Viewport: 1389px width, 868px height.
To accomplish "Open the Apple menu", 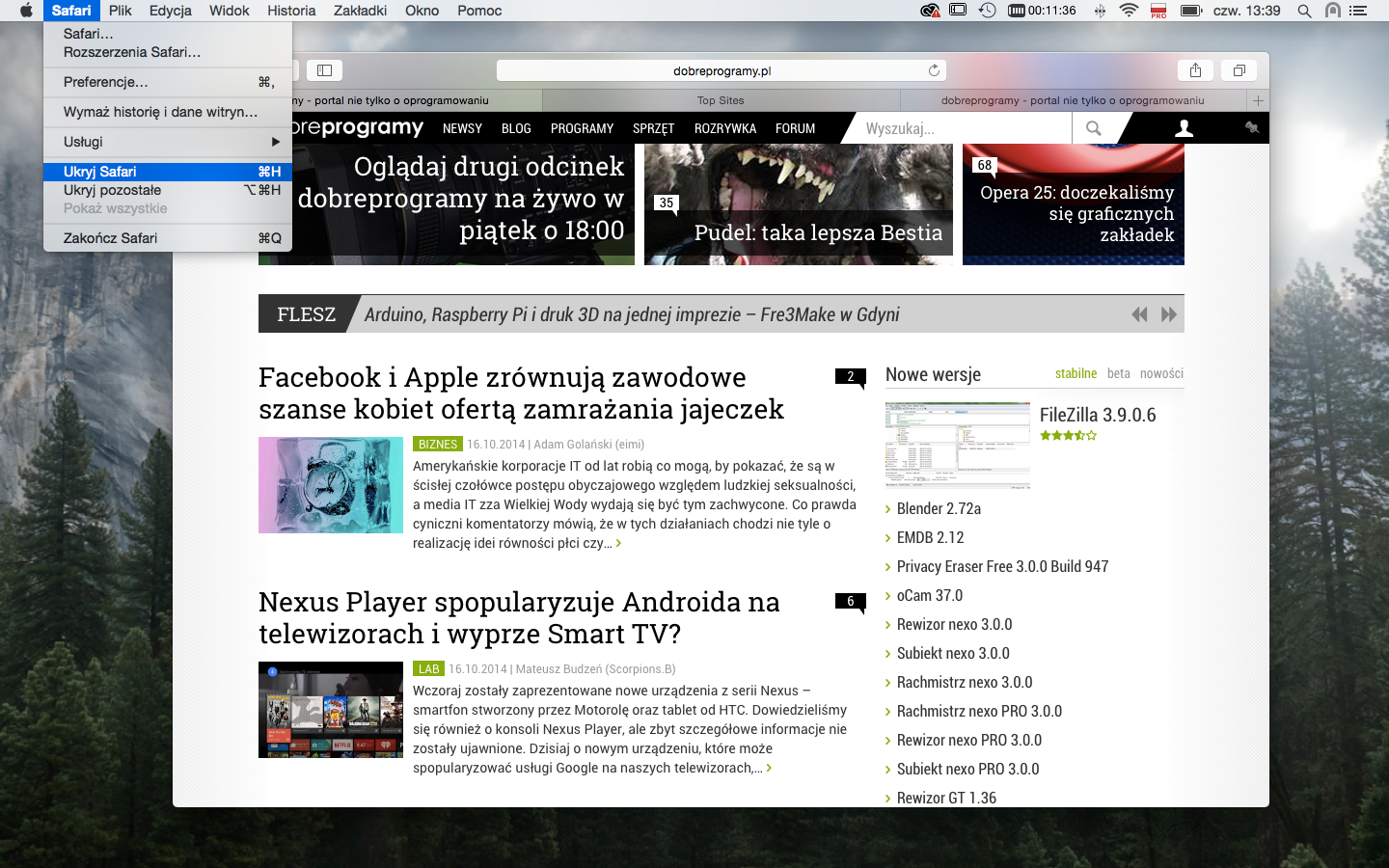I will [x=26, y=11].
